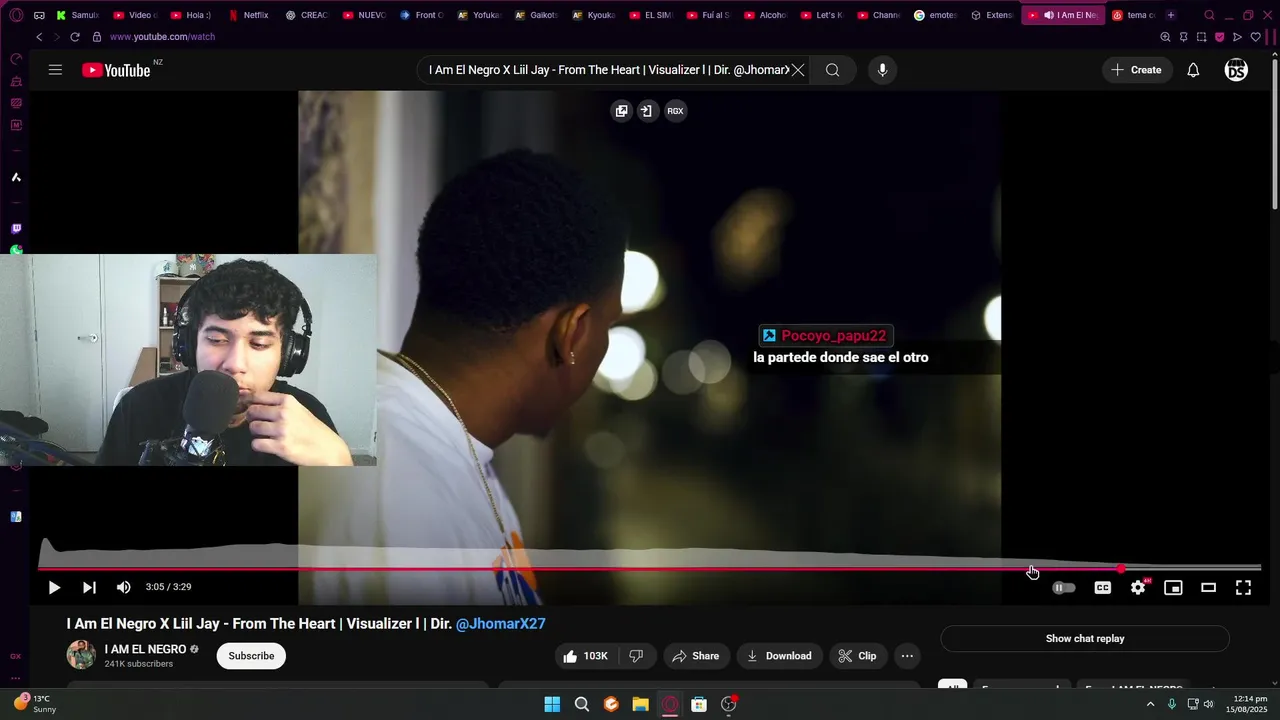1280x720 pixels.
Task: Click the address bar URL www.youtube.com/watch
Action: (x=162, y=37)
